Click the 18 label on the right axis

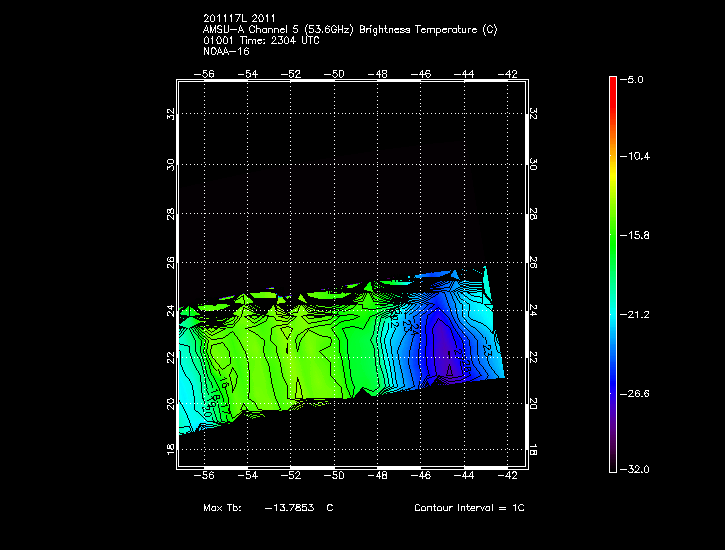pos(532,451)
